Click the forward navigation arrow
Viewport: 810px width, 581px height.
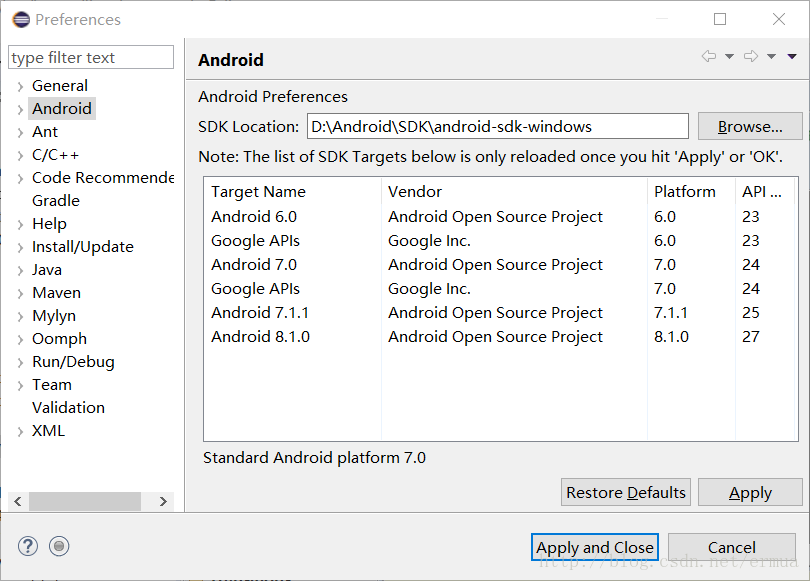pos(751,57)
